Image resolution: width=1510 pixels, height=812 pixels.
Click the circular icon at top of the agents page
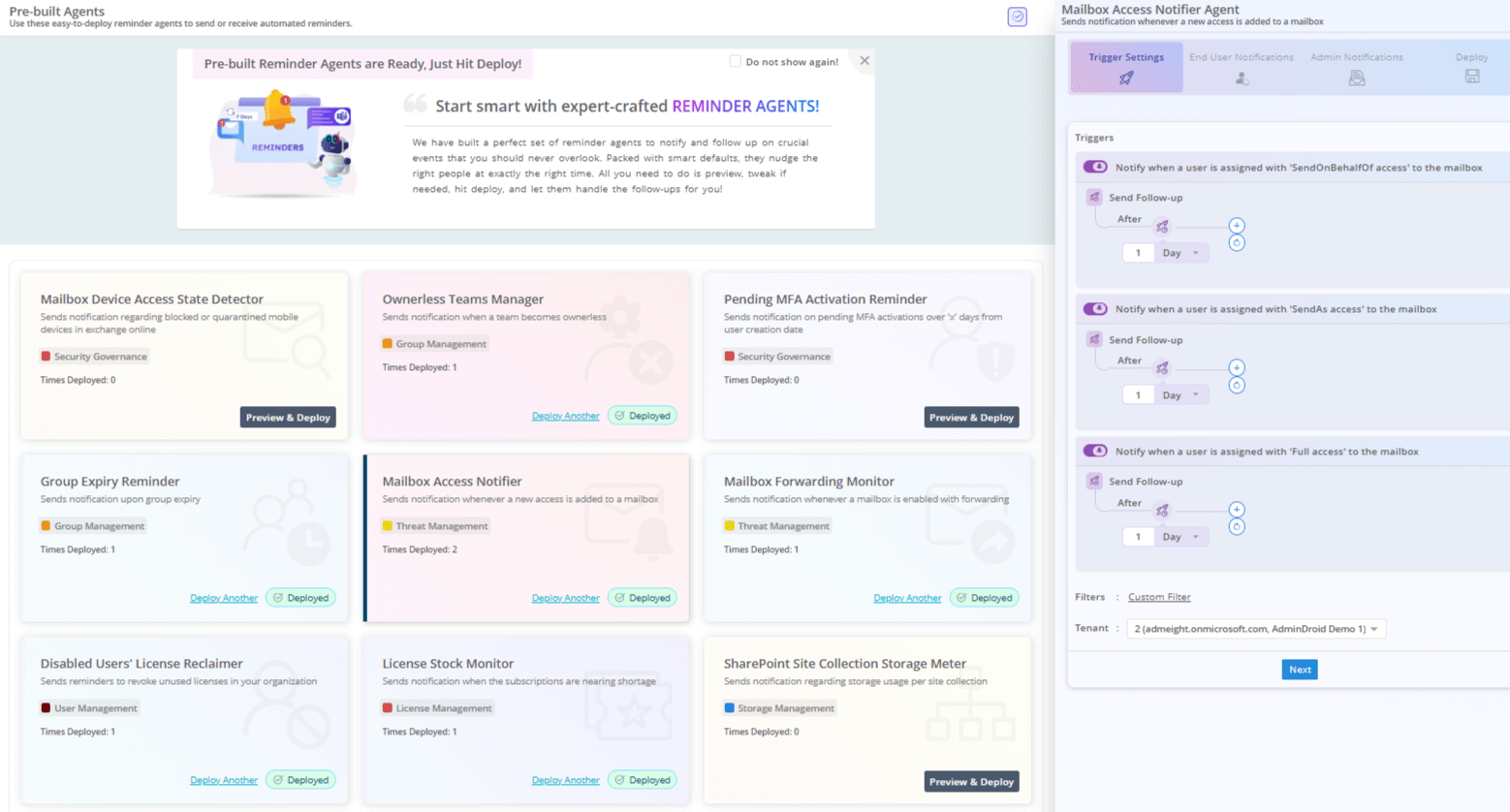(1017, 16)
